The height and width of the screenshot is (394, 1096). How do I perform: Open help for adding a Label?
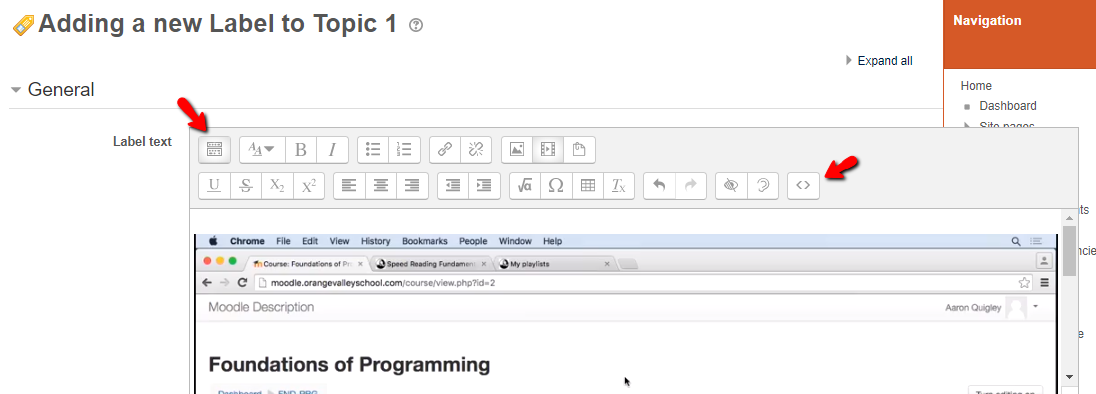tap(416, 26)
